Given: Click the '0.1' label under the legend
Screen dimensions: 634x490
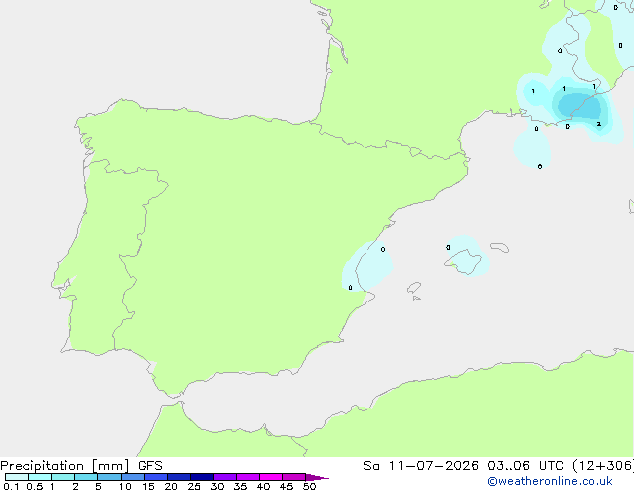Looking at the screenshot, I should coord(11,486).
